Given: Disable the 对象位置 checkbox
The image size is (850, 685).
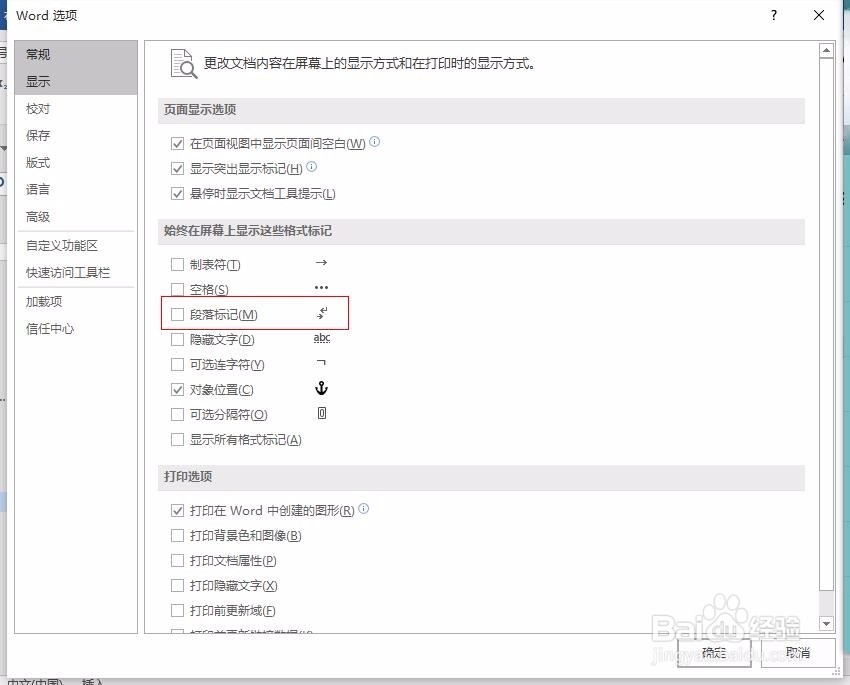Looking at the screenshot, I should [x=177, y=389].
